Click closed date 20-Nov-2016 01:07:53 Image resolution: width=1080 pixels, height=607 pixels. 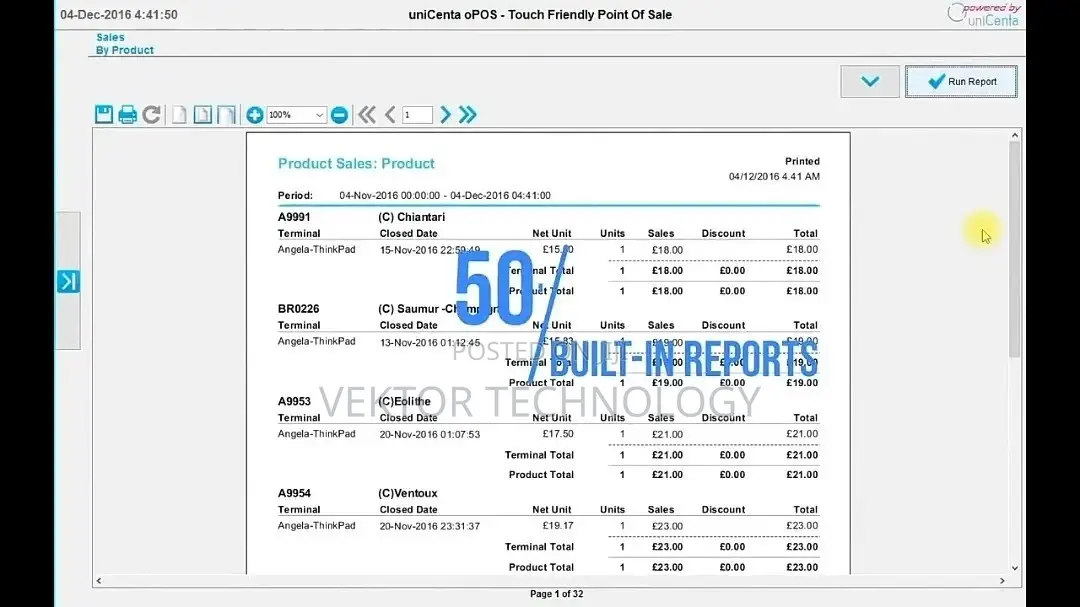430,434
